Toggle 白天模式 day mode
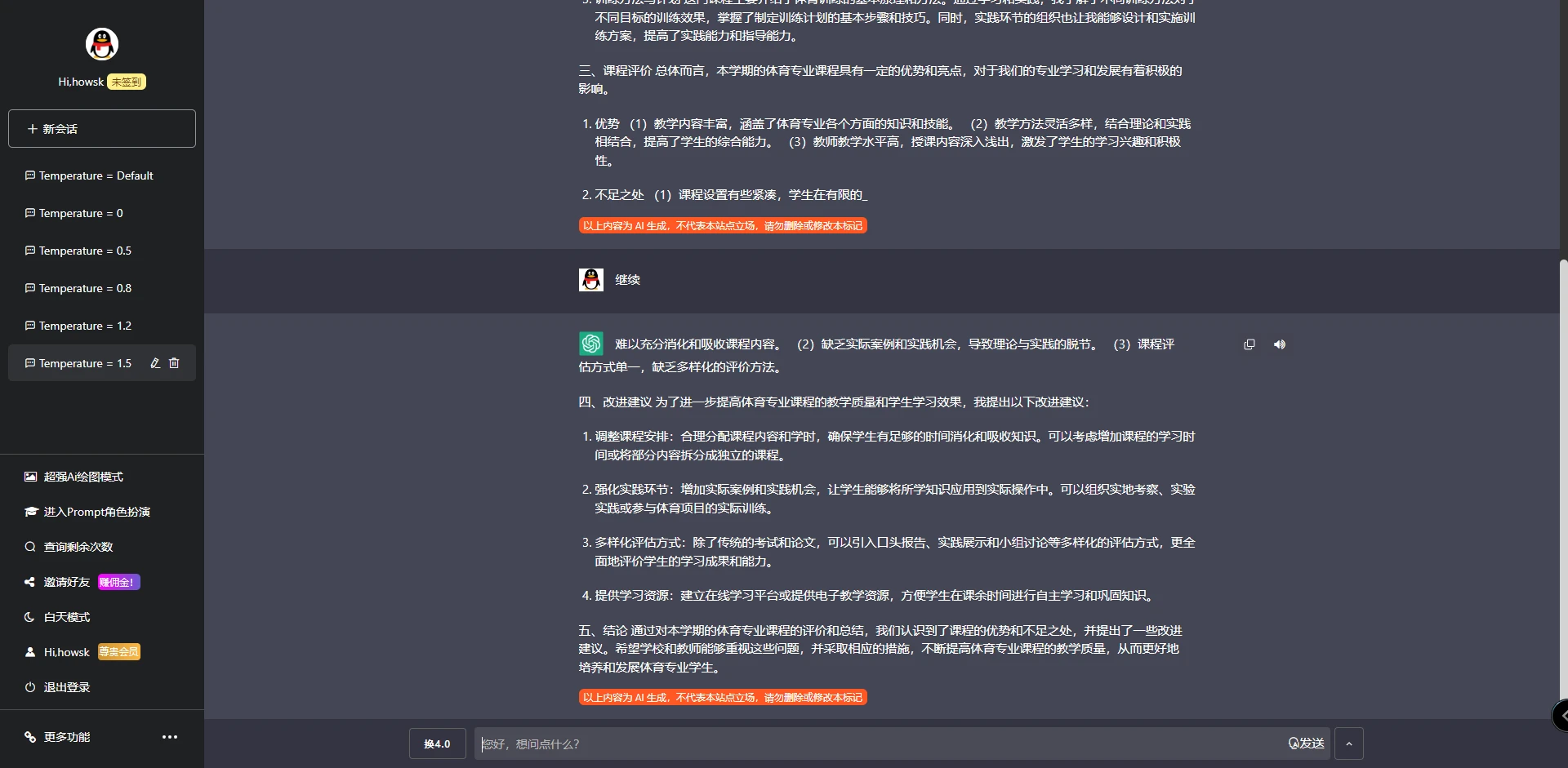Image resolution: width=1568 pixels, height=768 pixels. (66, 617)
